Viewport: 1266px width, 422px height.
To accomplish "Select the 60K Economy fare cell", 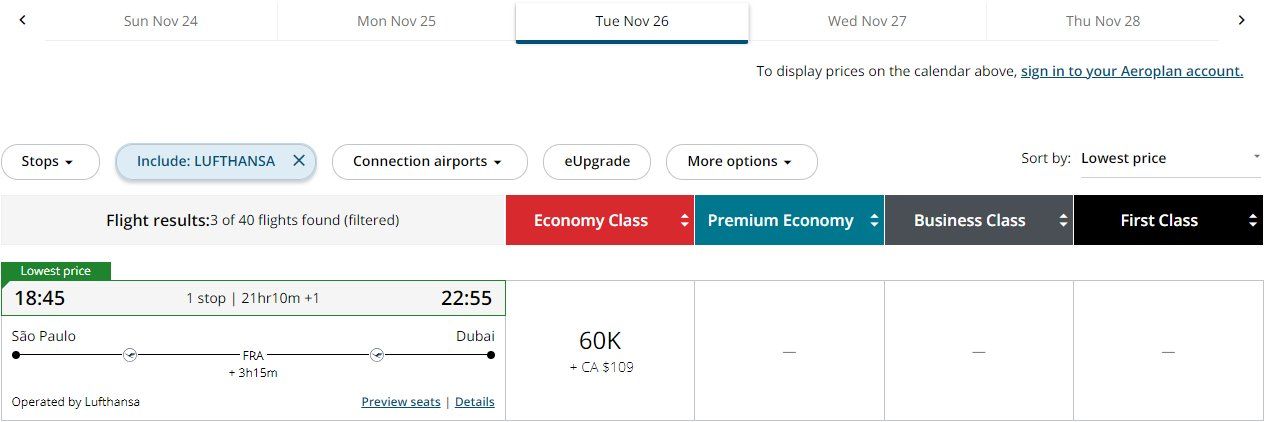I will (x=600, y=350).
